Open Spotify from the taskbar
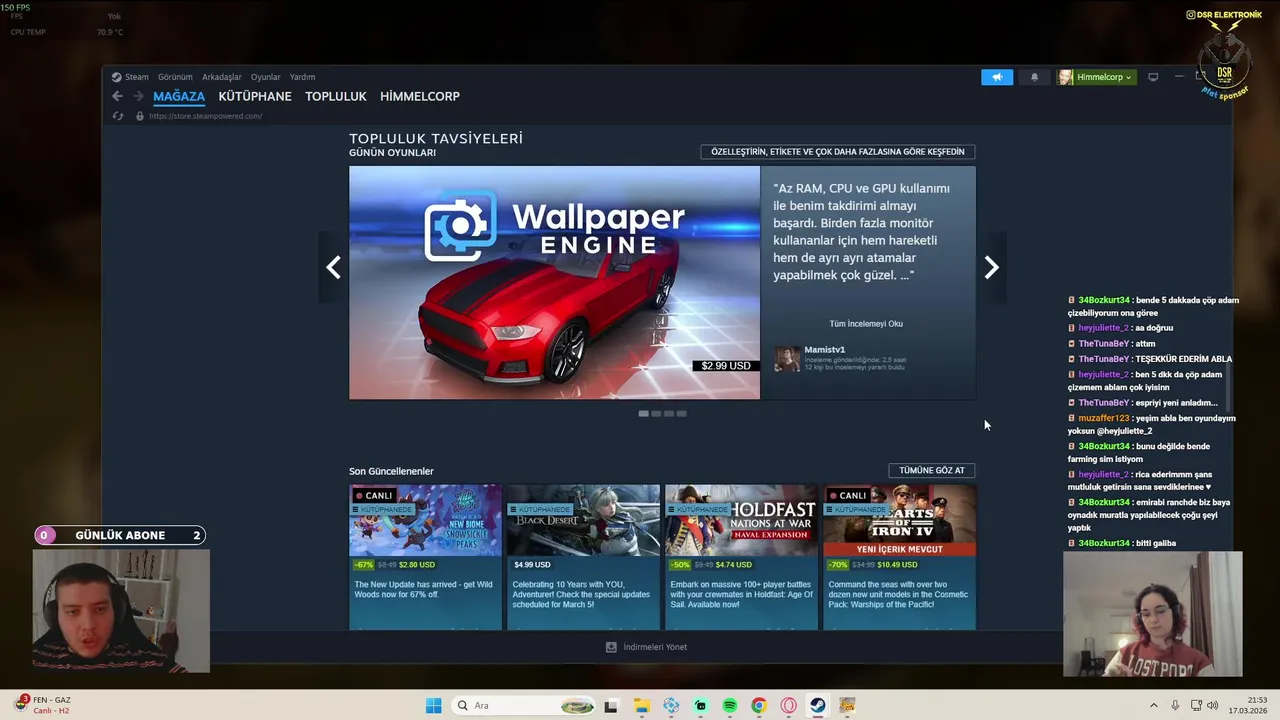This screenshot has height=720, width=1280. (x=730, y=706)
